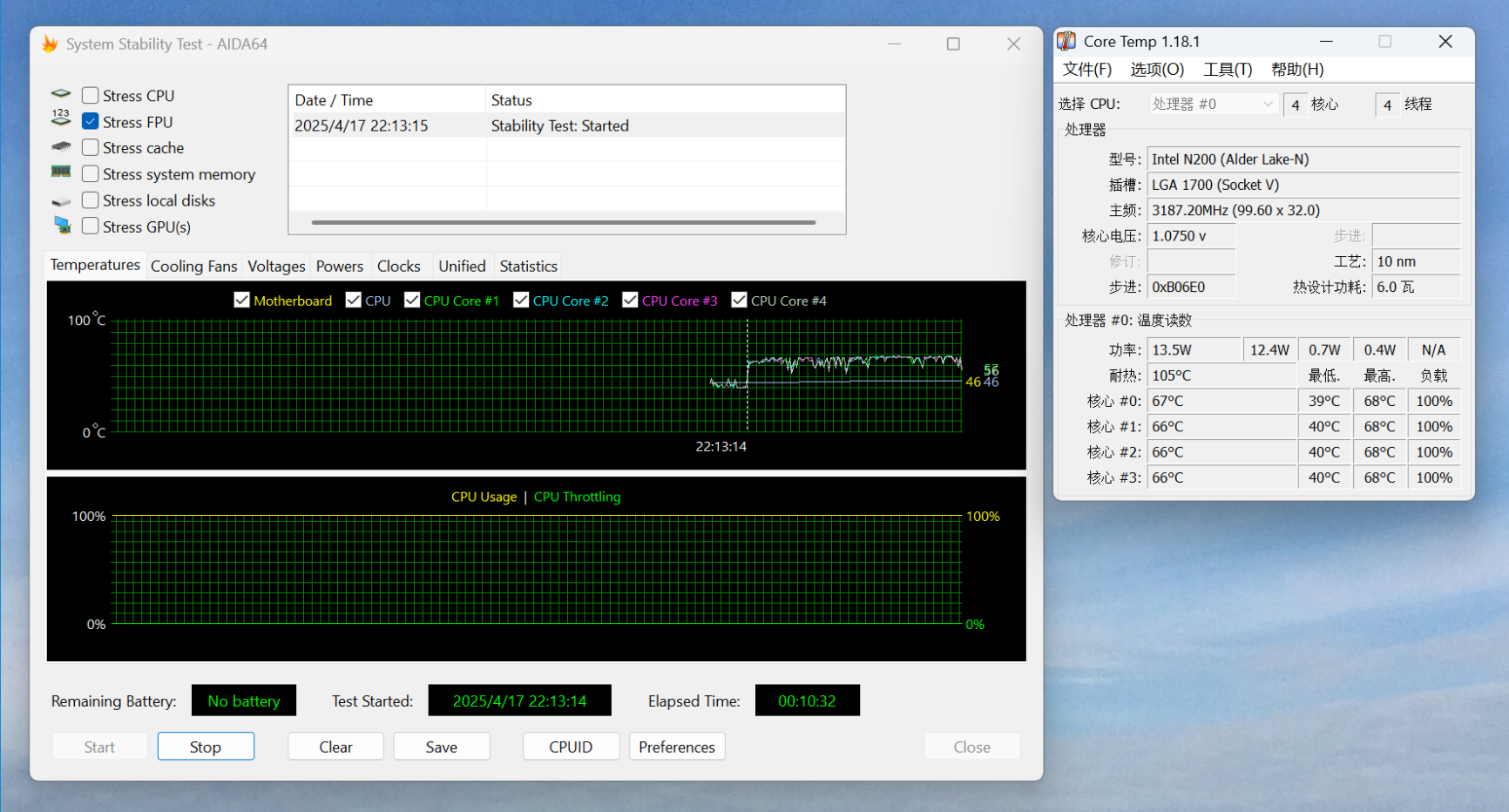The width and height of the screenshot is (1509, 812).
Task: Click the Status column header
Action: (x=665, y=99)
